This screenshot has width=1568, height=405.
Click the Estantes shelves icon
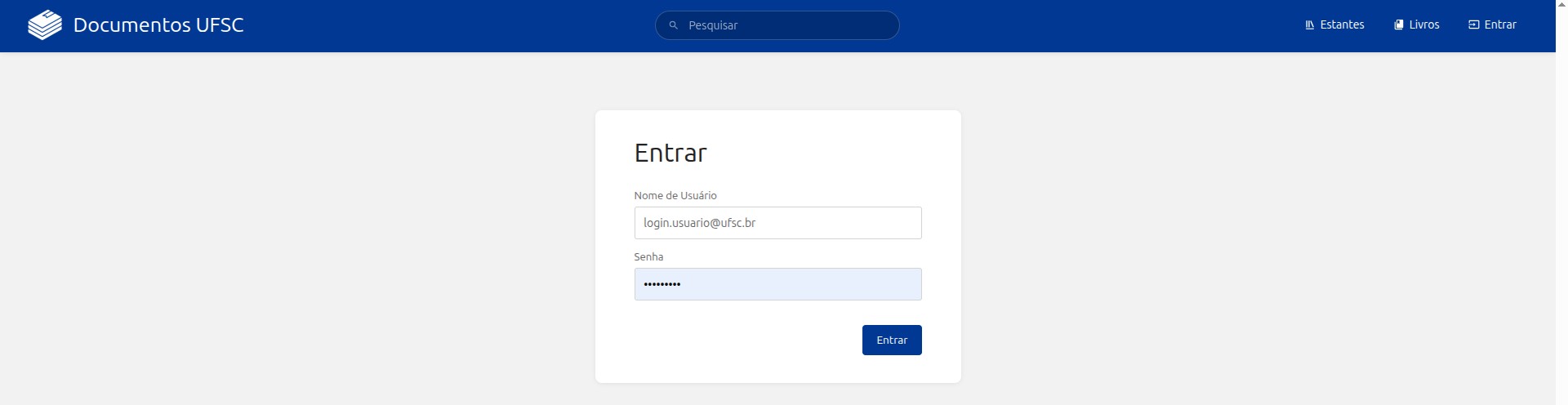[1310, 25]
